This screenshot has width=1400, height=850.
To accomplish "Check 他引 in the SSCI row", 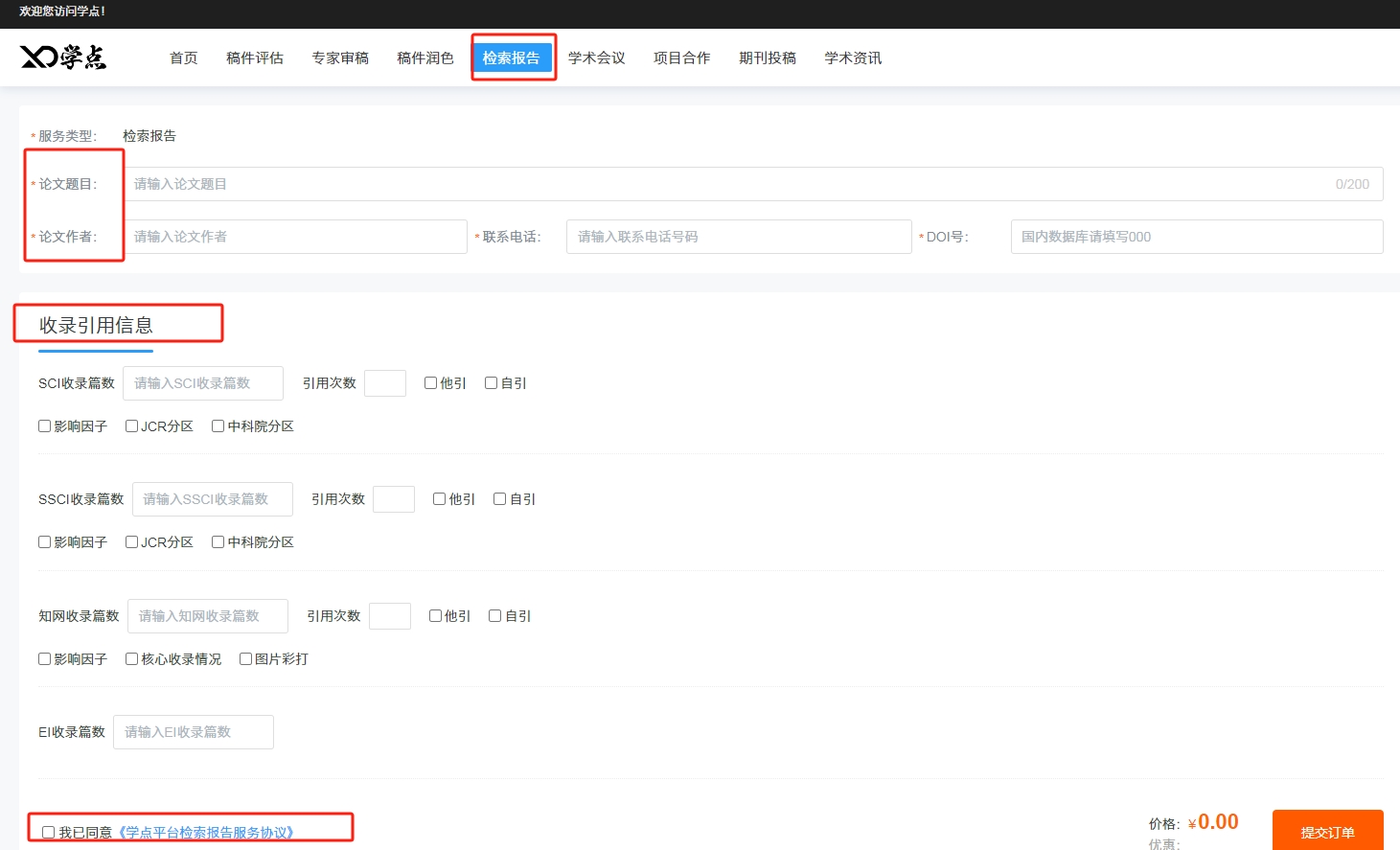I will 440,499.
